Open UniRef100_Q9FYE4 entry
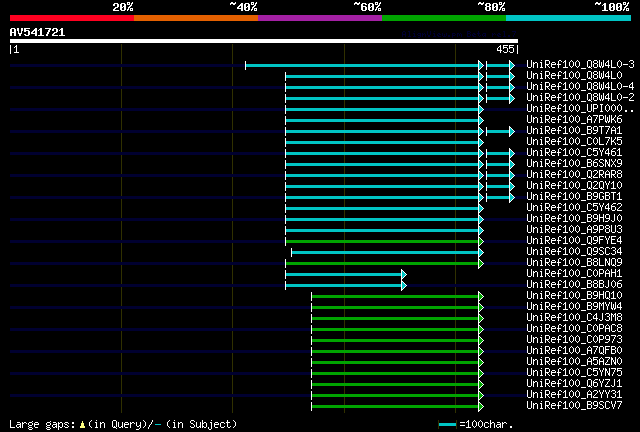The height and width of the screenshot is (432, 640). pyautogui.click(x=574, y=240)
